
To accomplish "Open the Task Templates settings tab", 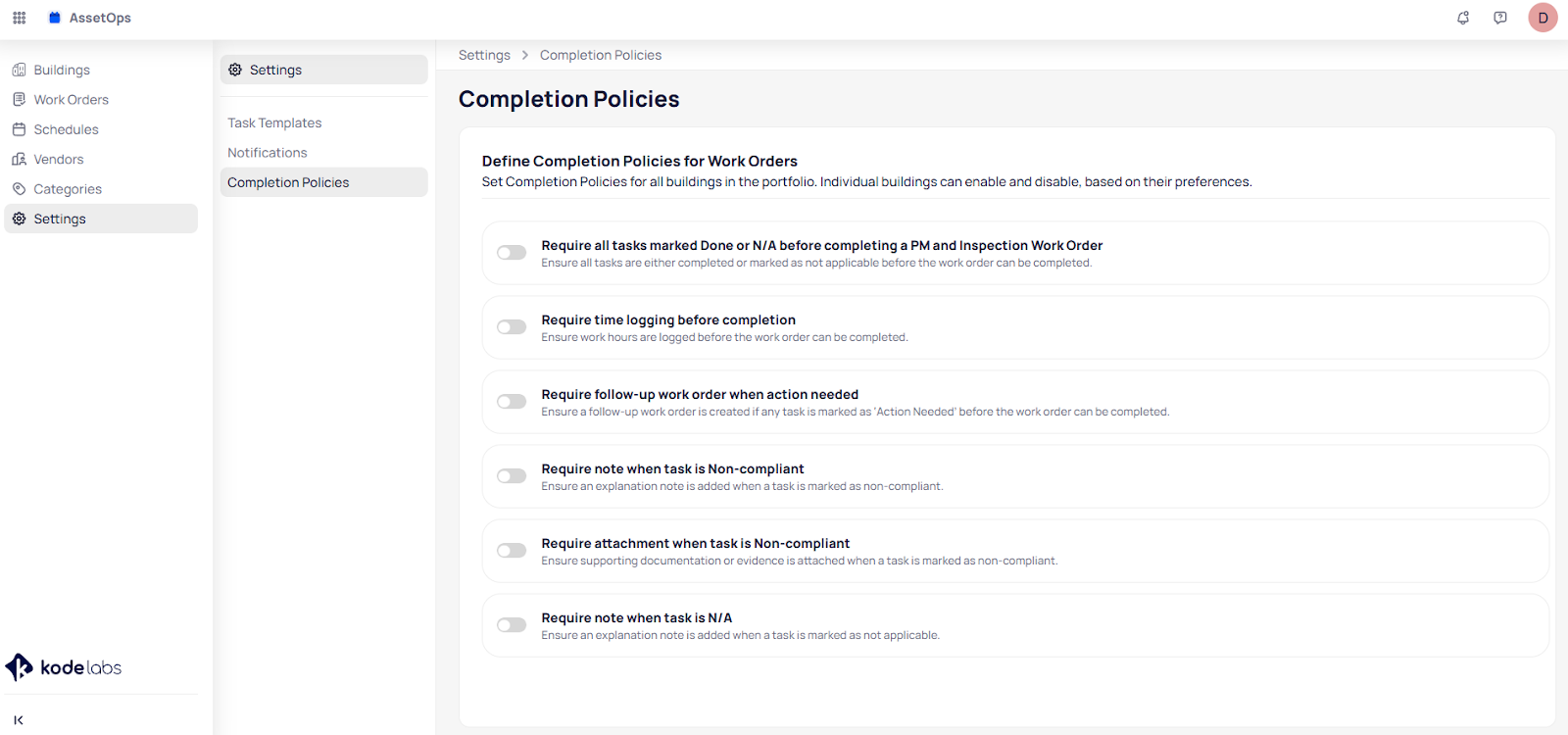I will click(x=274, y=122).
